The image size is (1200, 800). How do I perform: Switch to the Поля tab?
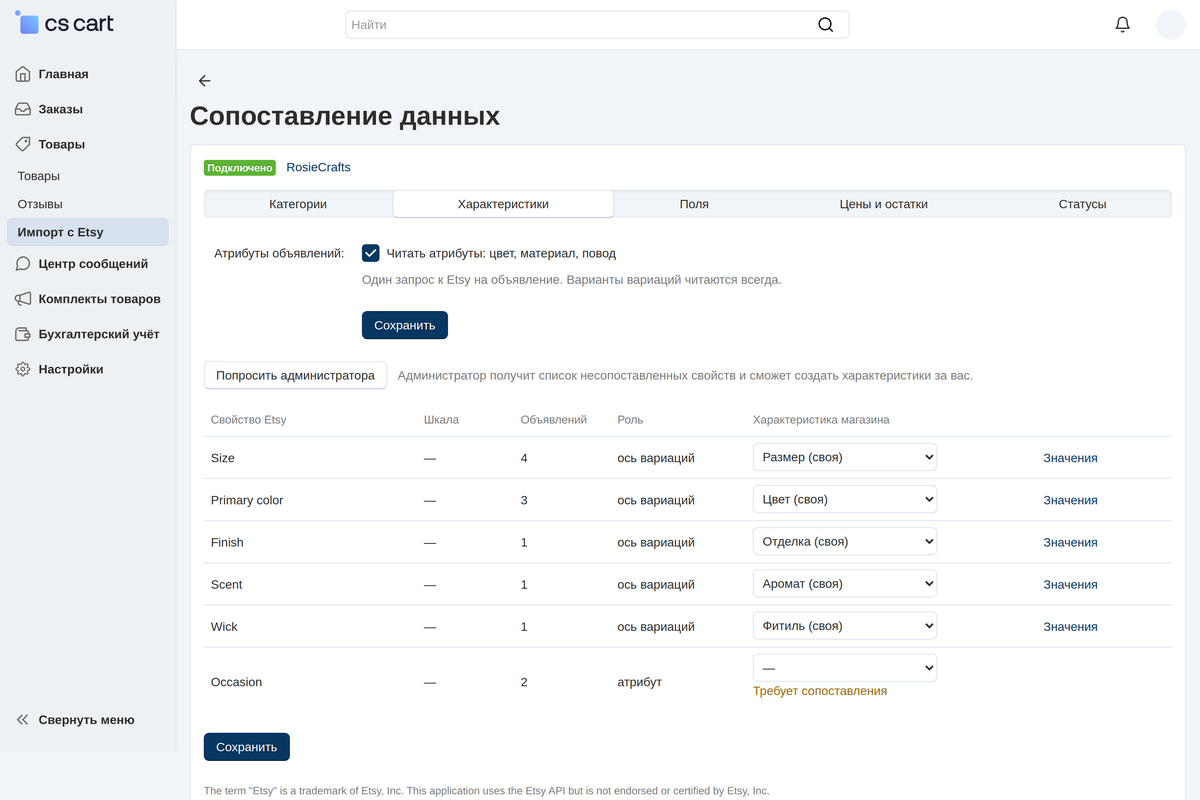click(694, 204)
